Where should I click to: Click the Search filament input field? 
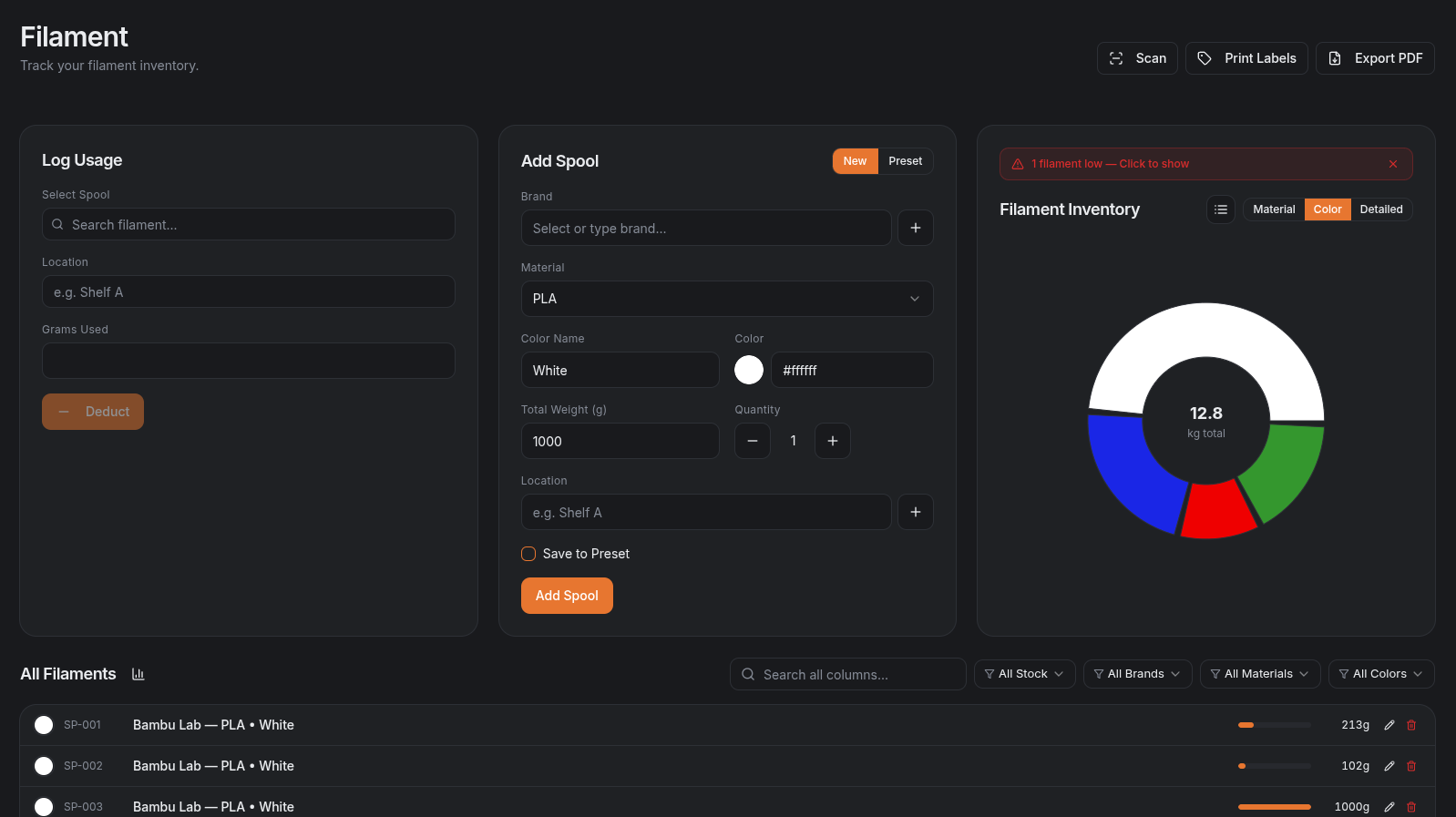coord(249,225)
